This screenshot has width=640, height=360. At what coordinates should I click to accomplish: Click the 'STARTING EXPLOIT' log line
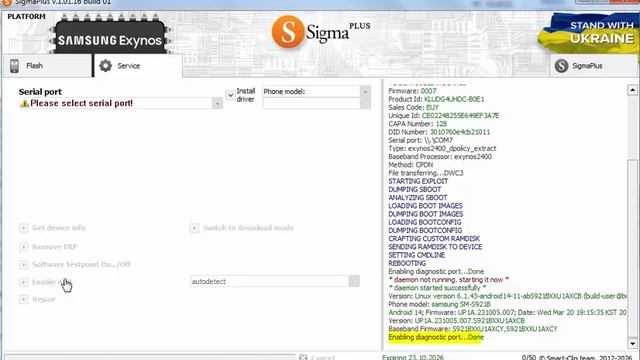tap(418, 181)
